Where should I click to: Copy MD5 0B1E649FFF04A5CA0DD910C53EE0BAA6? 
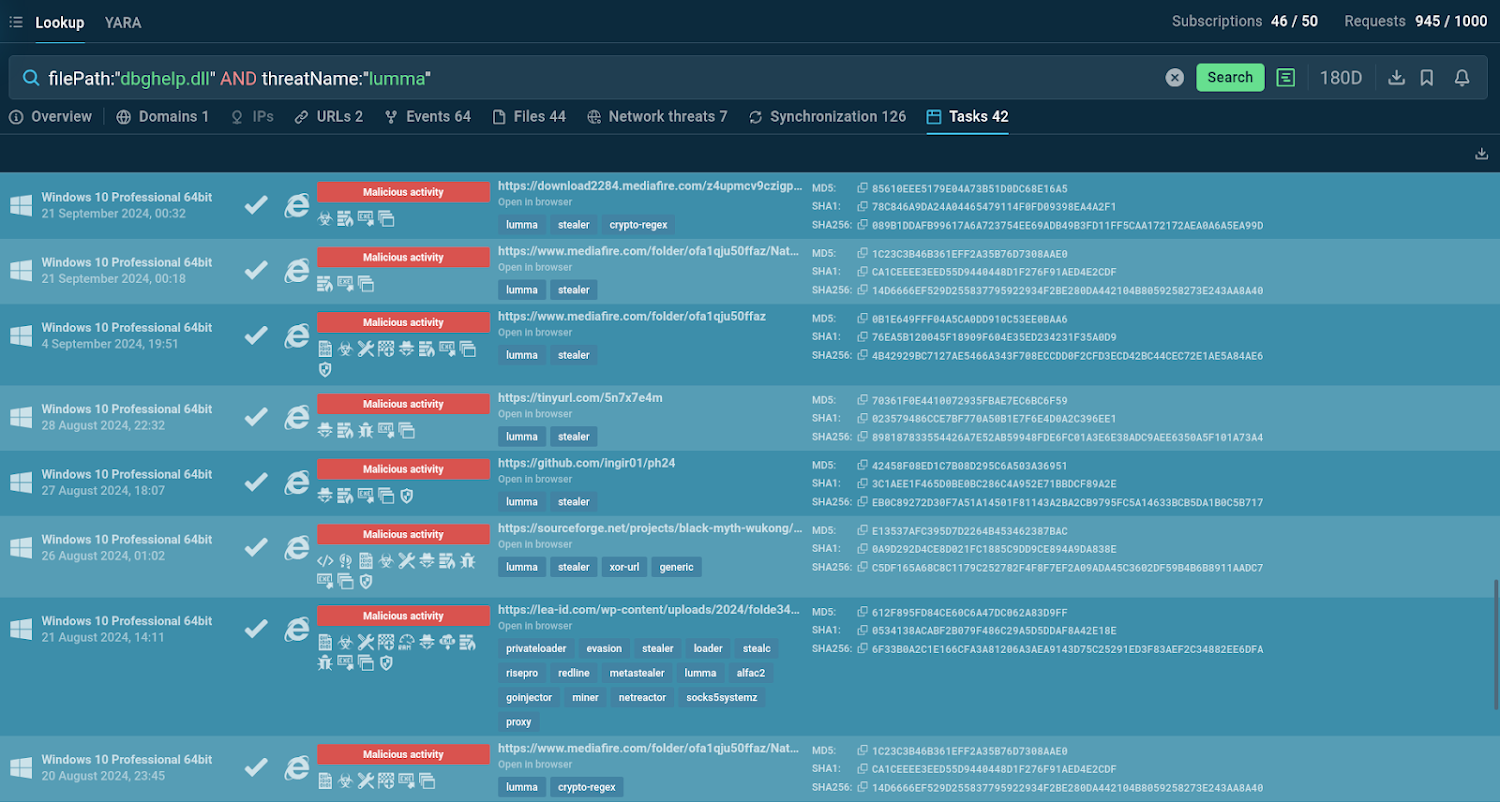click(862, 319)
